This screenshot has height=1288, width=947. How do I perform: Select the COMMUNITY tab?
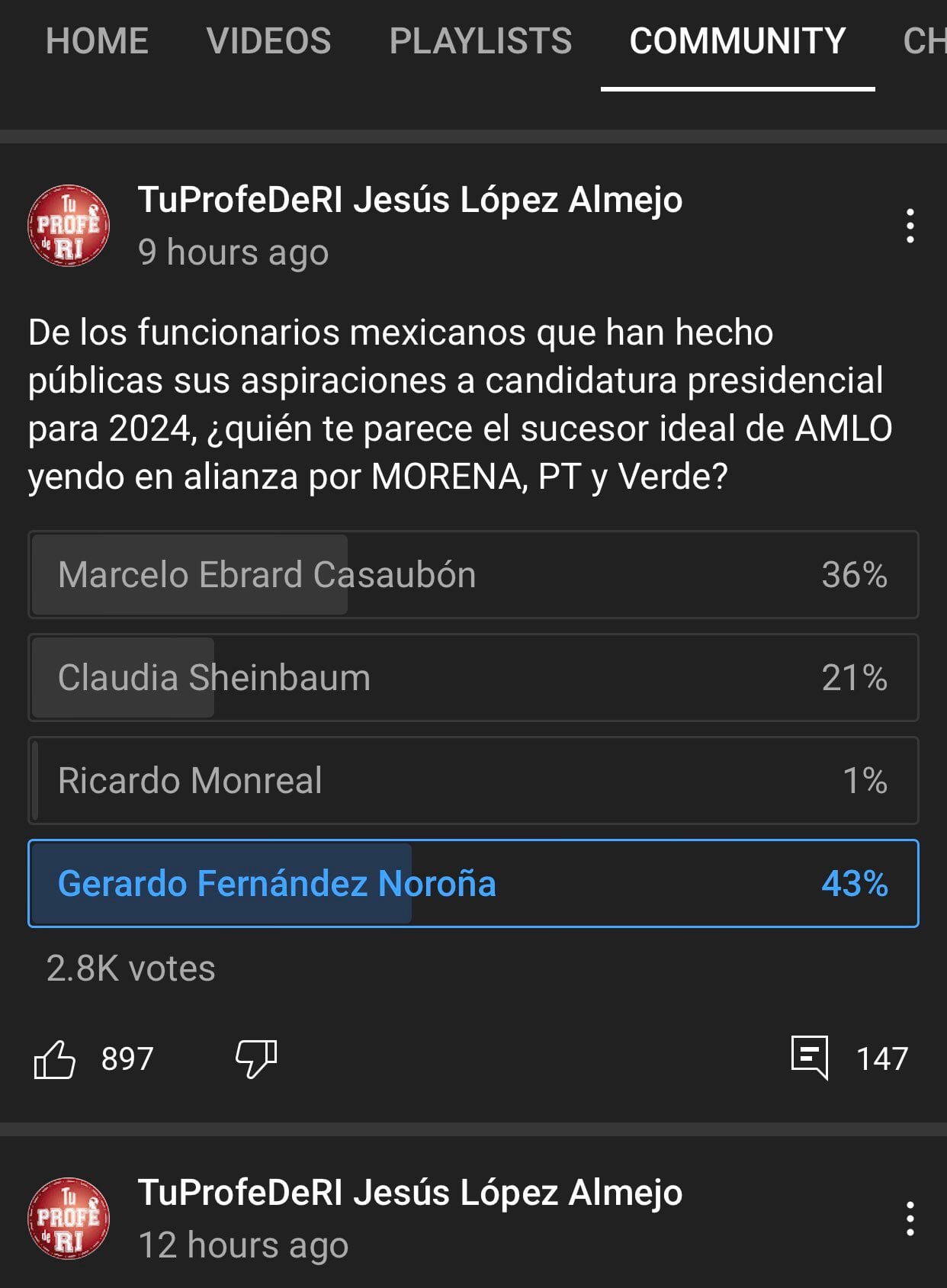click(x=737, y=41)
